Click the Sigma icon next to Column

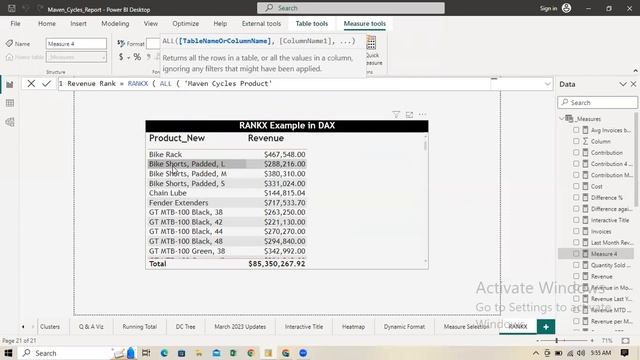(585, 141)
